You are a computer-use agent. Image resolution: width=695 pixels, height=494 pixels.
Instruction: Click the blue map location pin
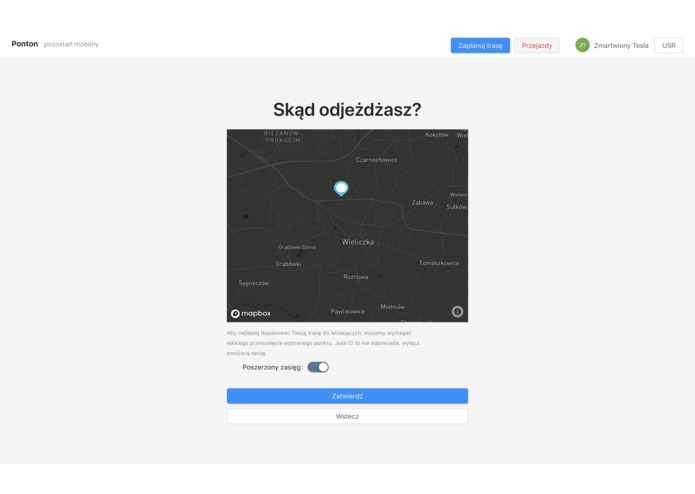tap(341, 188)
